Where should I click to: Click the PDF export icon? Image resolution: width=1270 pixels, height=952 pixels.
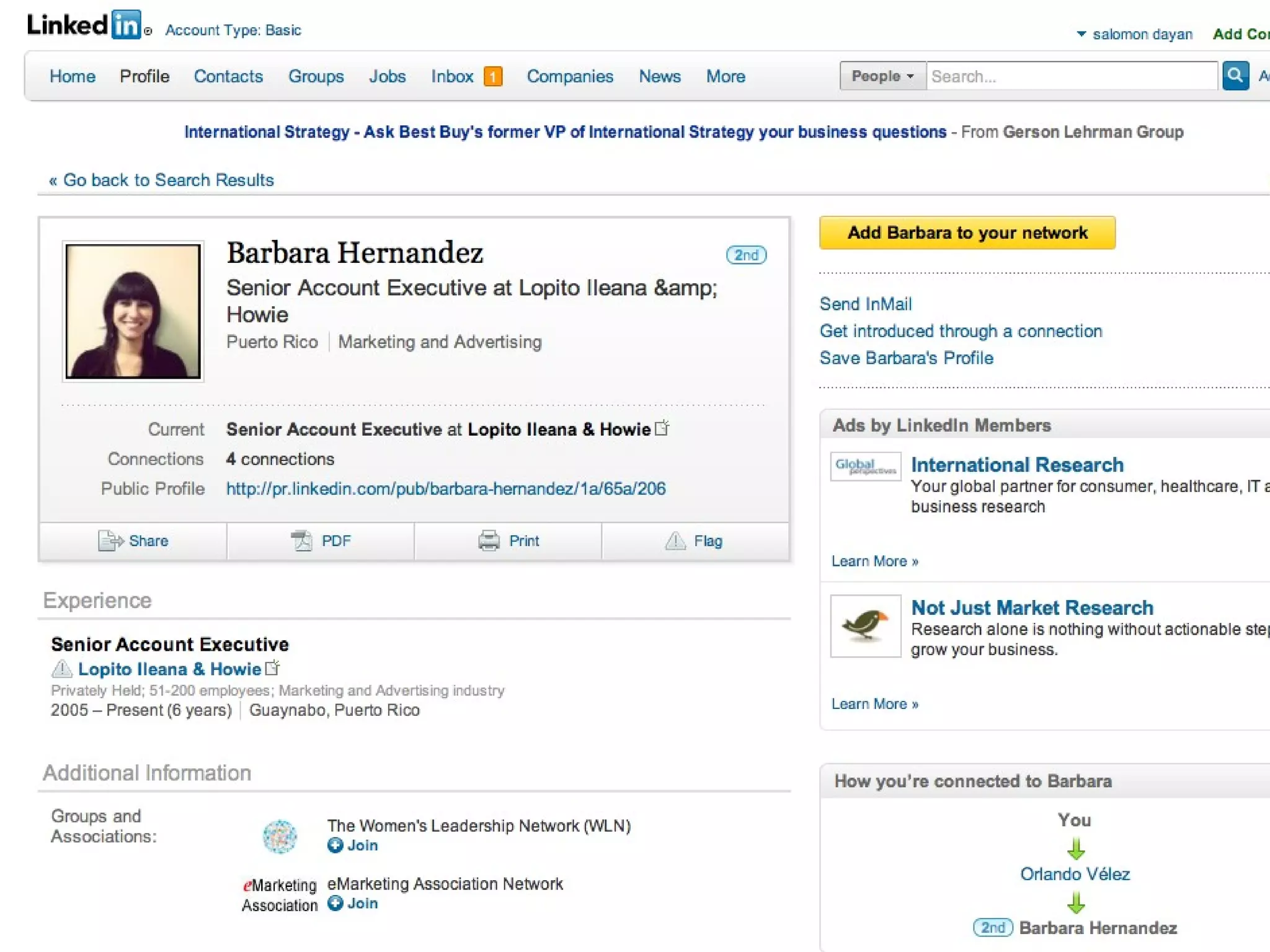[x=302, y=541]
